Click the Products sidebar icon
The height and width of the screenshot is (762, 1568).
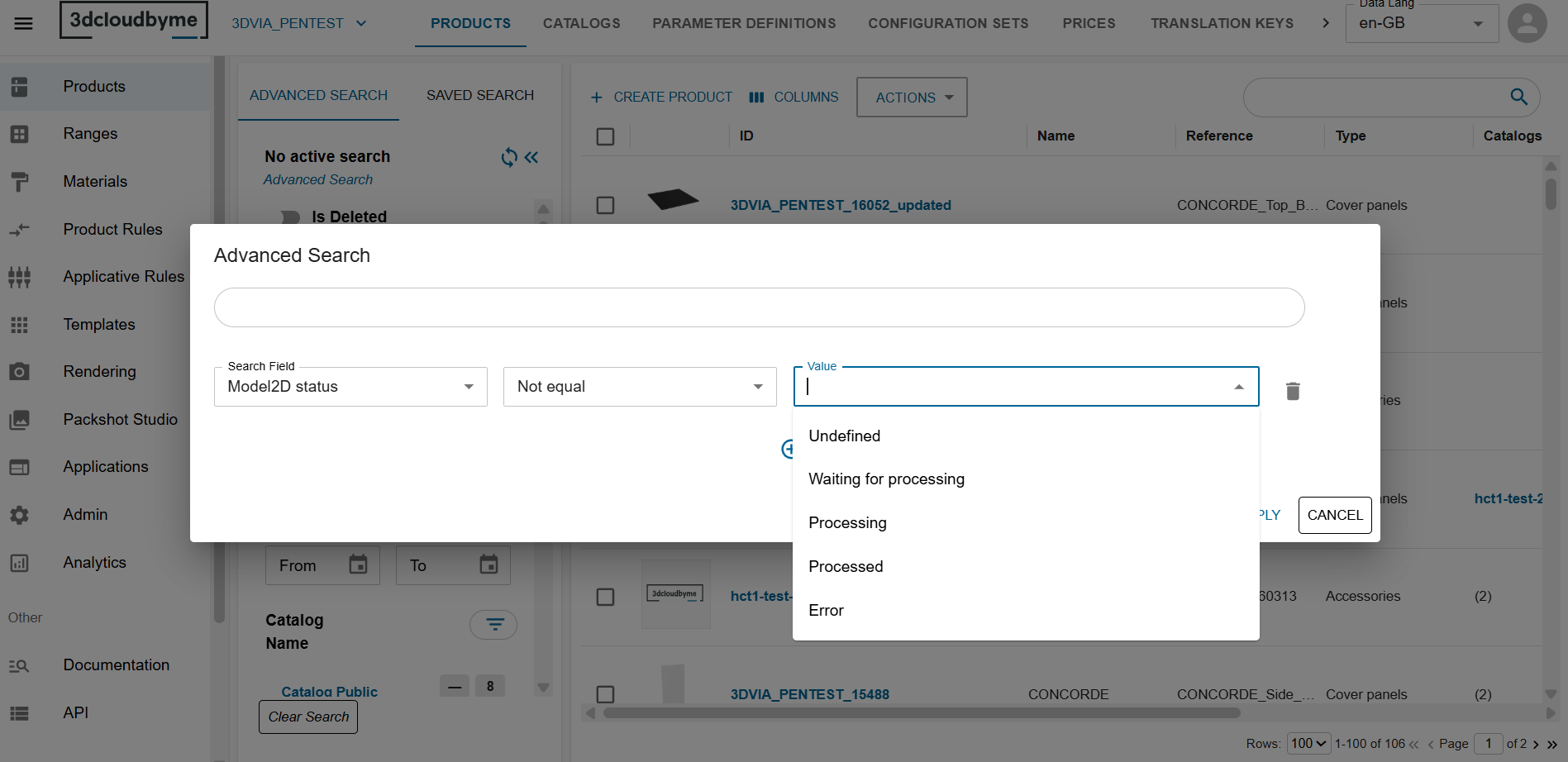[19, 87]
